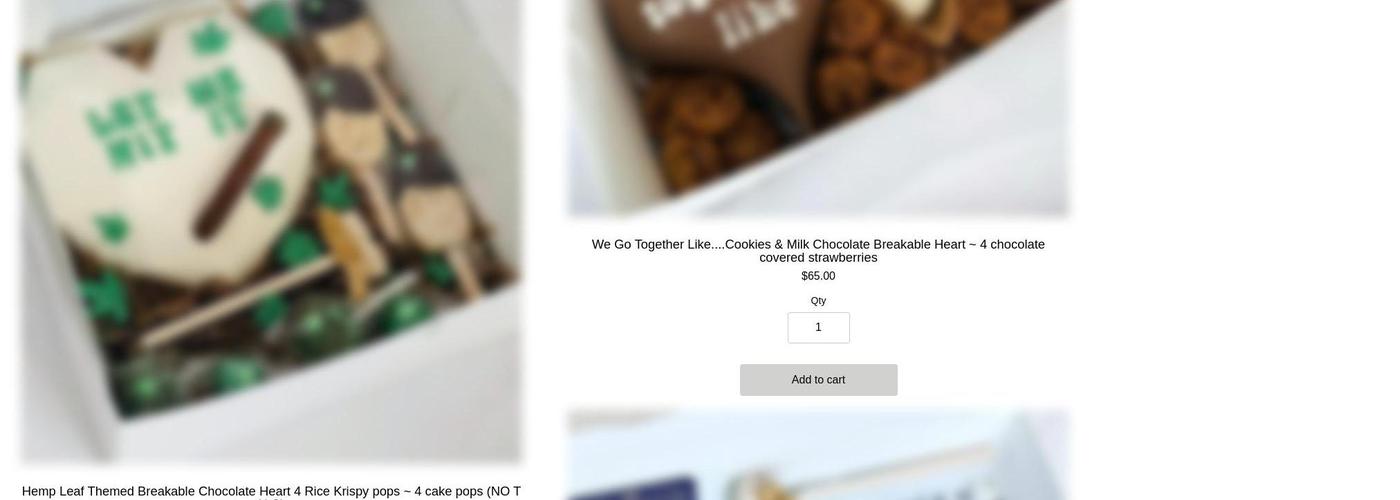The width and height of the screenshot is (1400, 500).
Task: Click the Qty label above the quantity box
Action: tap(818, 301)
